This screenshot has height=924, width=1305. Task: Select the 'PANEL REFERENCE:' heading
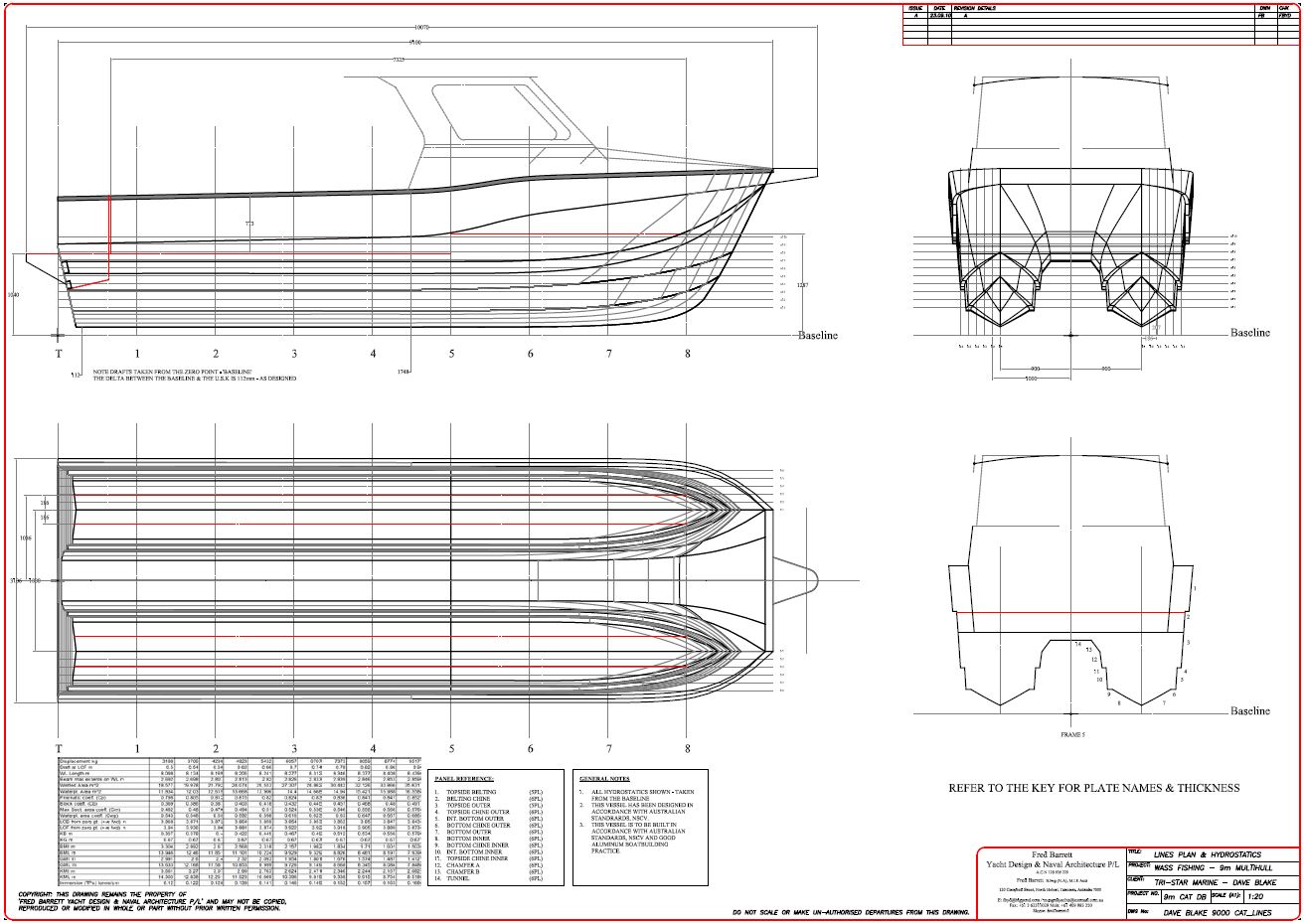464,779
